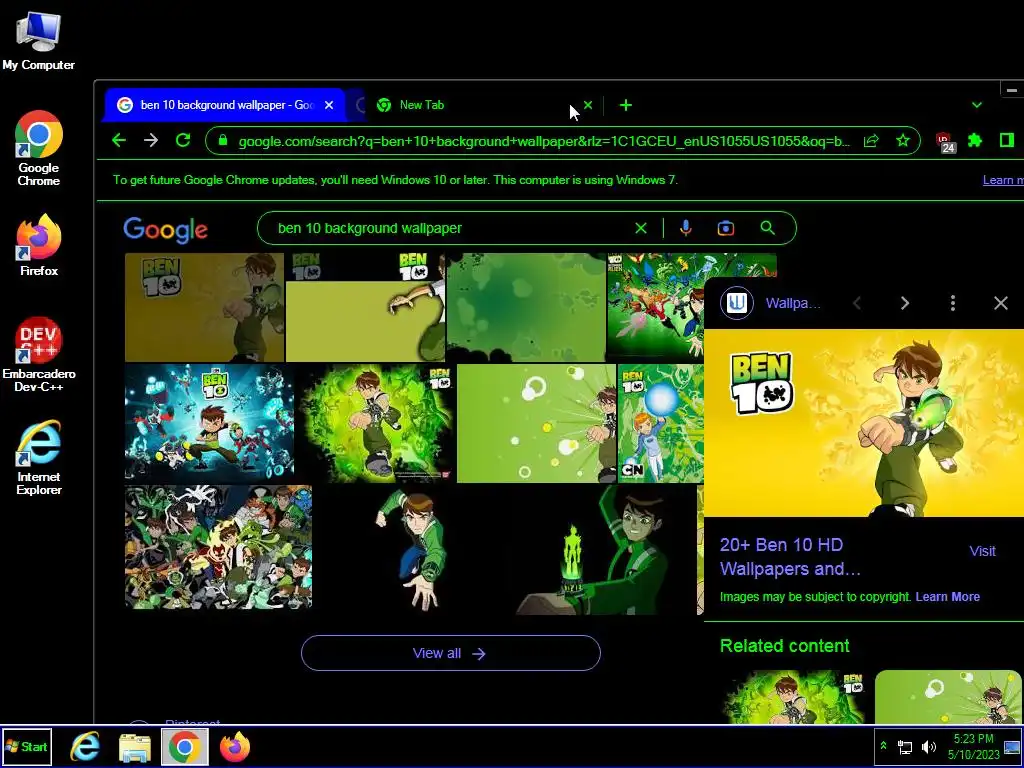The image size is (1024, 768).
Task: Select the crowded alien collage thumbnail
Action: click(x=218, y=547)
